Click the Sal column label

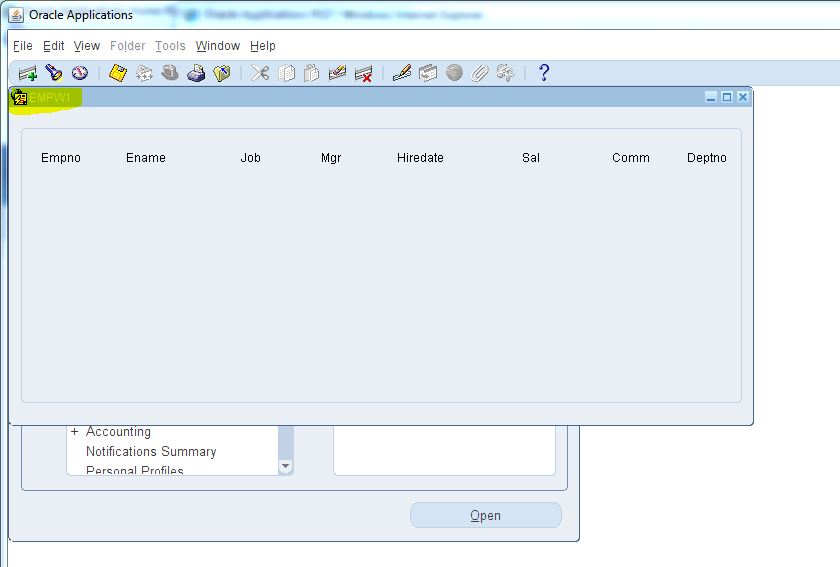531,158
